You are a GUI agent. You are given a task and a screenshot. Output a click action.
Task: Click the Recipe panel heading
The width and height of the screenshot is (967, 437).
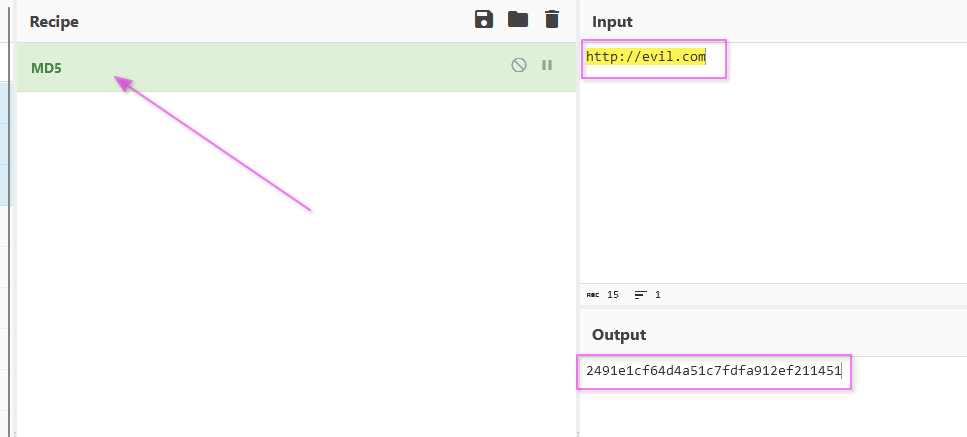pos(54,22)
